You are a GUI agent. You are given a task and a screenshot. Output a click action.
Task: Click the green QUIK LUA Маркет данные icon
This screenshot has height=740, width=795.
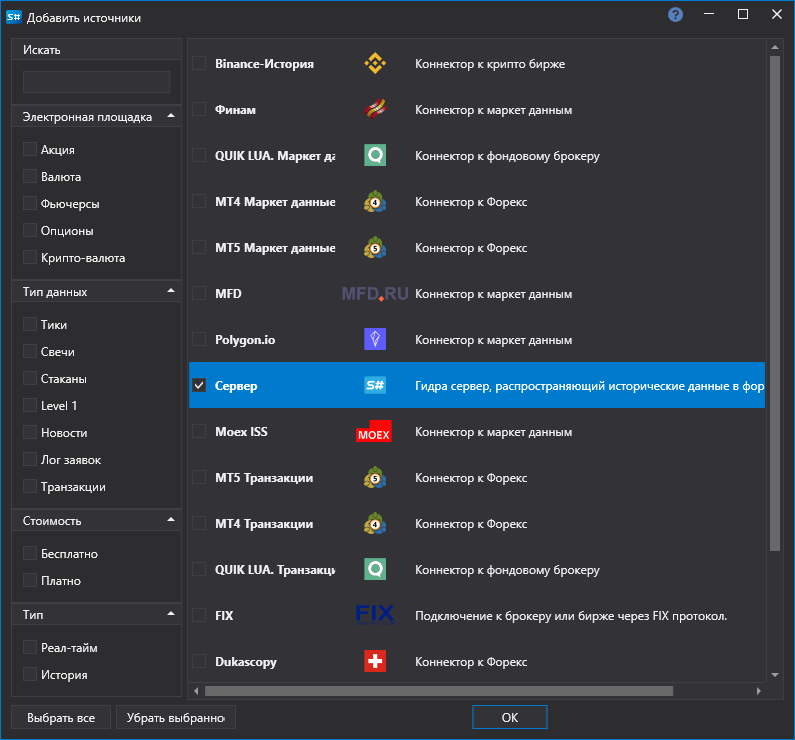pyautogui.click(x=375, y=155)
